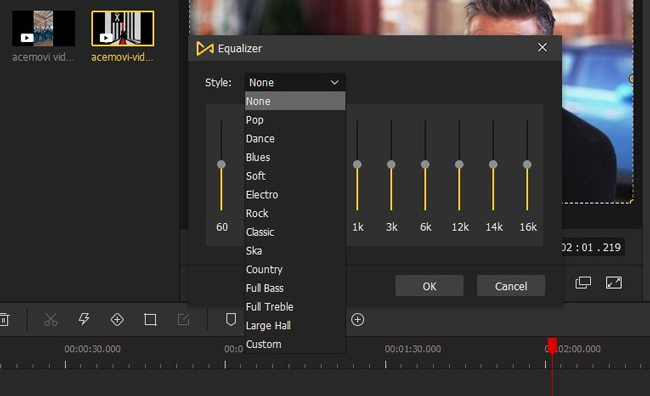This screenshot has height=396, width=650.
Task: Choose the Dance equalizer style
Action: pos(295,138)
